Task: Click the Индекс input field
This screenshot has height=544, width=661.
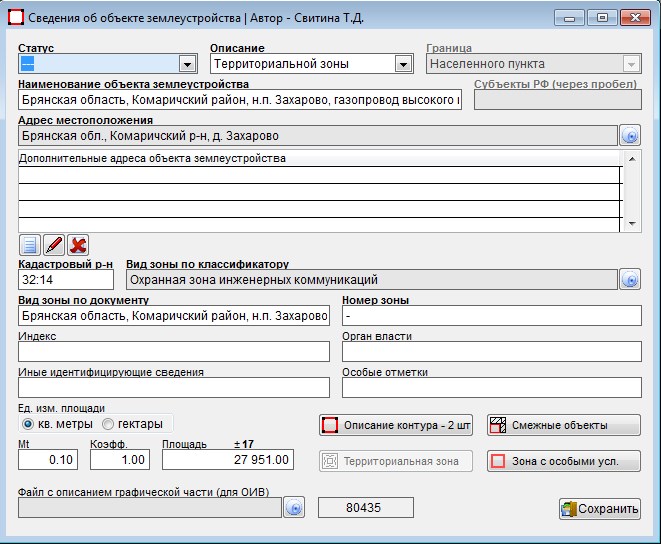Action: coord(174,352)
